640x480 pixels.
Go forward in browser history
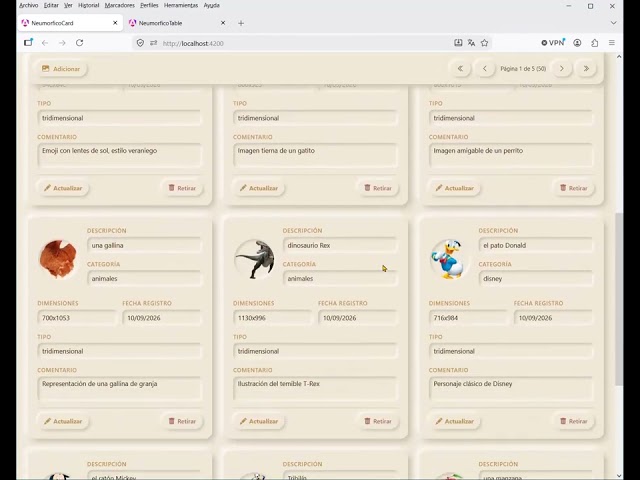point(62,43)
